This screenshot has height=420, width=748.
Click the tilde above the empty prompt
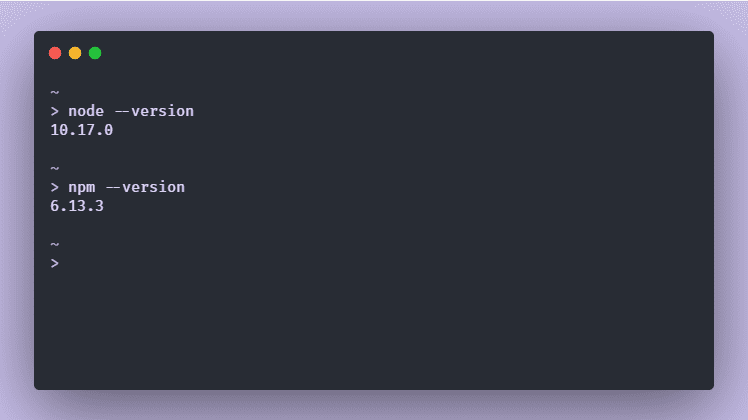(x=55, y=244)
